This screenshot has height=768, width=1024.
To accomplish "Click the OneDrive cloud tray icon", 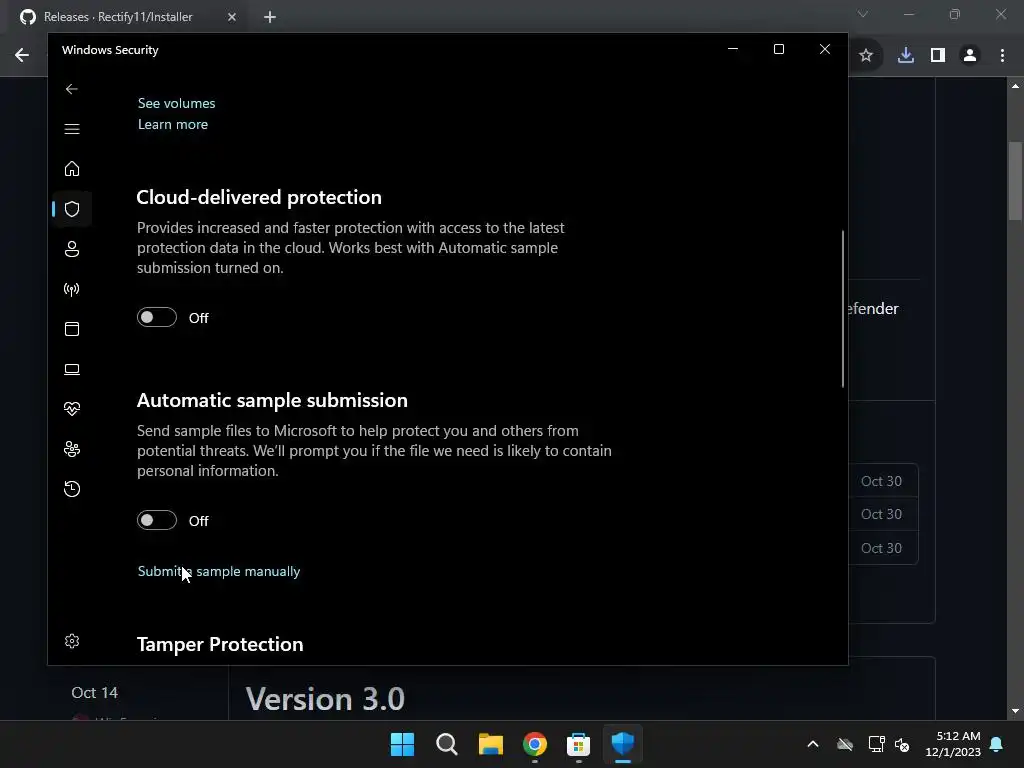I will 845,744.
